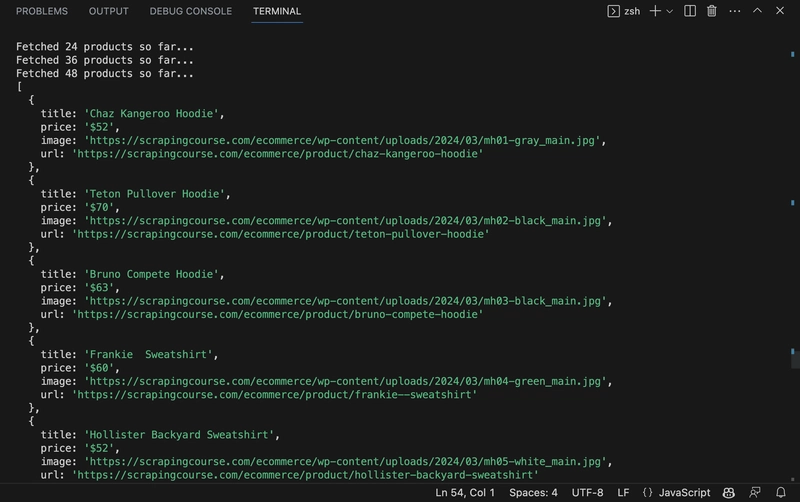Select UTF-8 encoding in status bar

587,493
